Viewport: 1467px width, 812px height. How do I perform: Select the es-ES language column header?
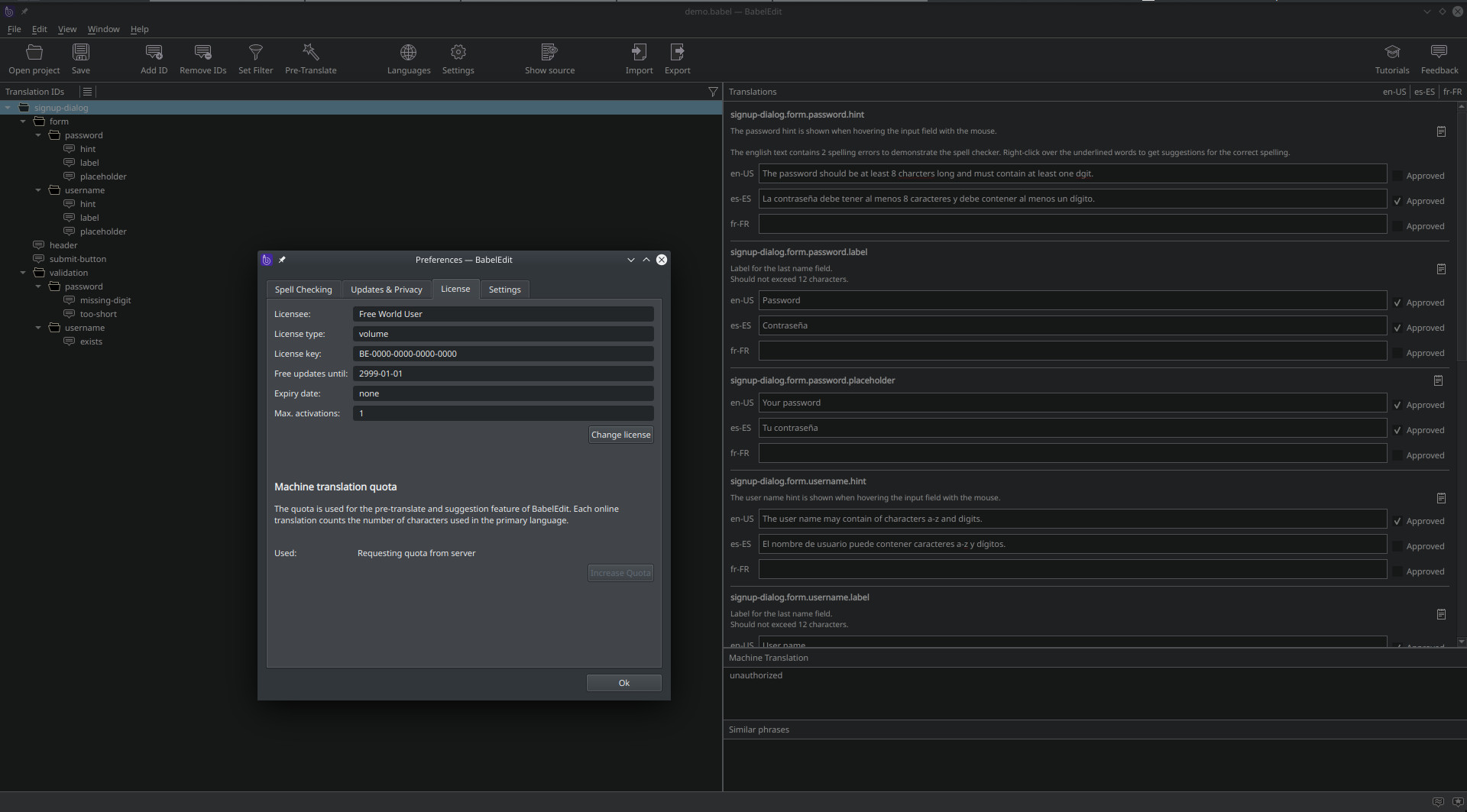(x=1424, y=92)
